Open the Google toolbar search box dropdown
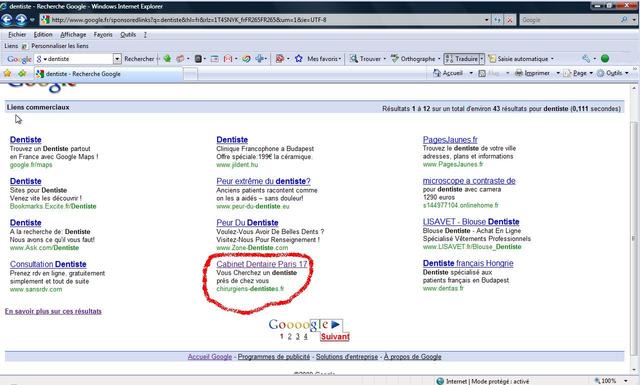Screen dimensions: 640x385 coord(117,59)
